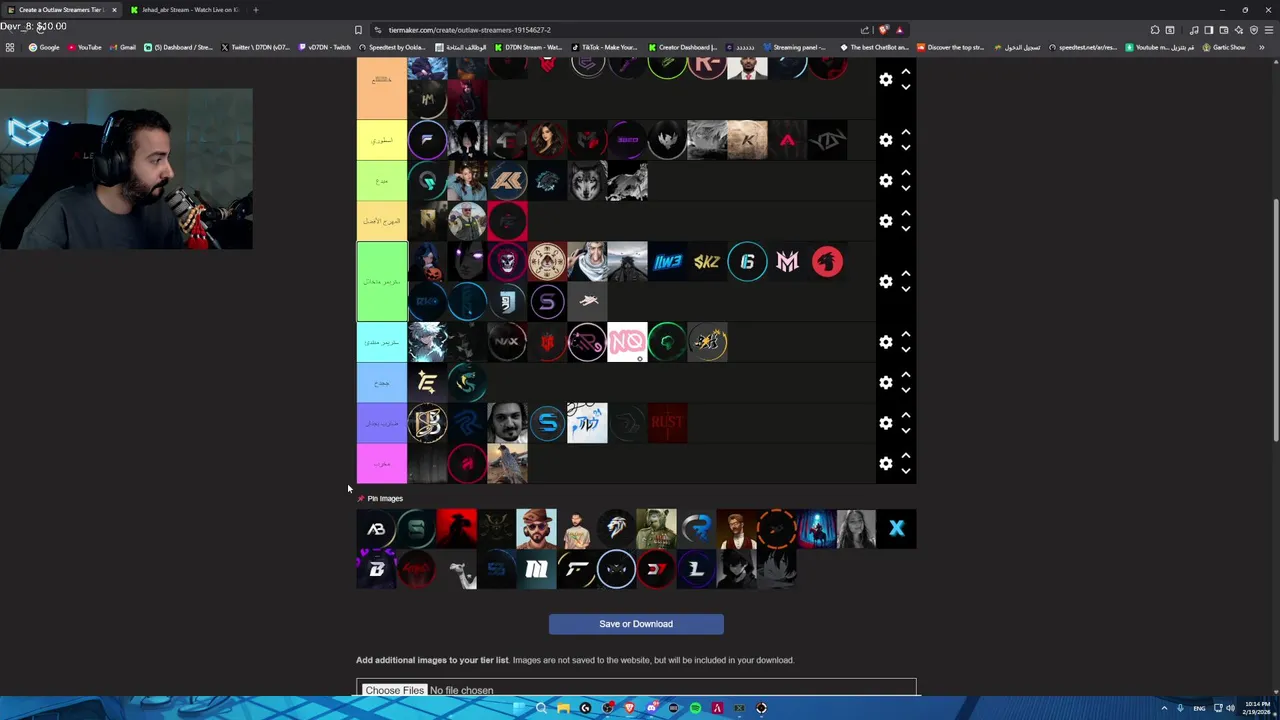Viewport: 1280px width, 720px height.
Task: Open the Gmail bookmark
Action: tap(123, 47)
